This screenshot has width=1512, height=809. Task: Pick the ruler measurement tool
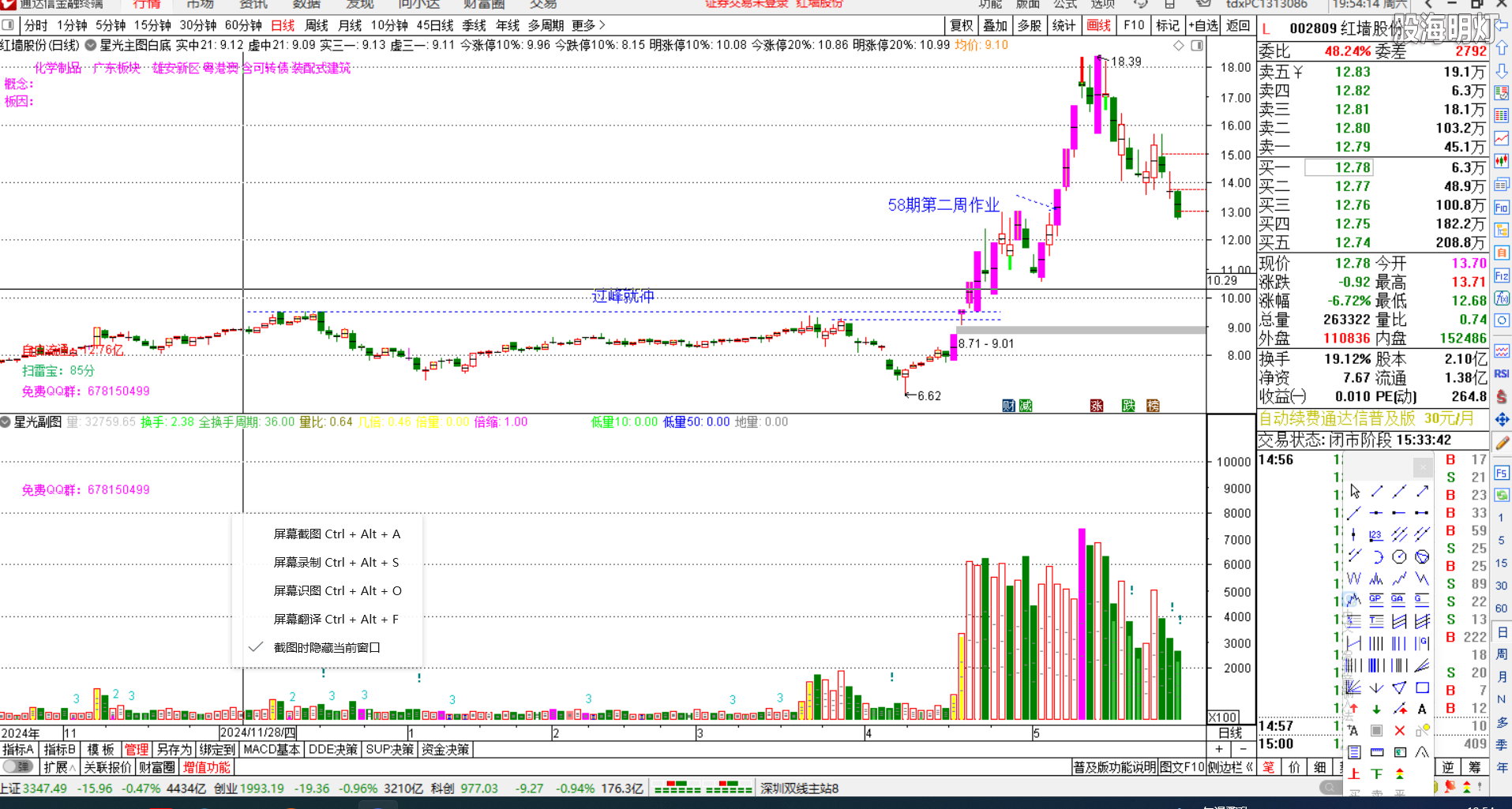pos(1376,752)
